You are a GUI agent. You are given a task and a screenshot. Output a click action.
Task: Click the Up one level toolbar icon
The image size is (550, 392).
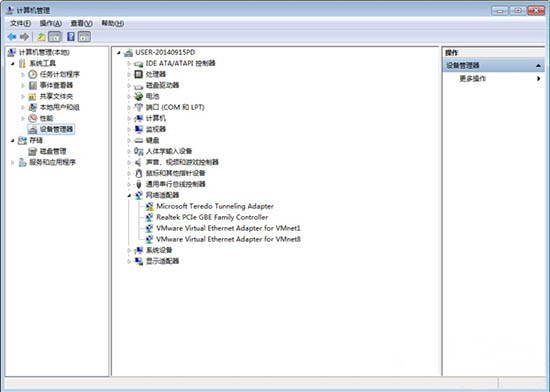(41, 36)
